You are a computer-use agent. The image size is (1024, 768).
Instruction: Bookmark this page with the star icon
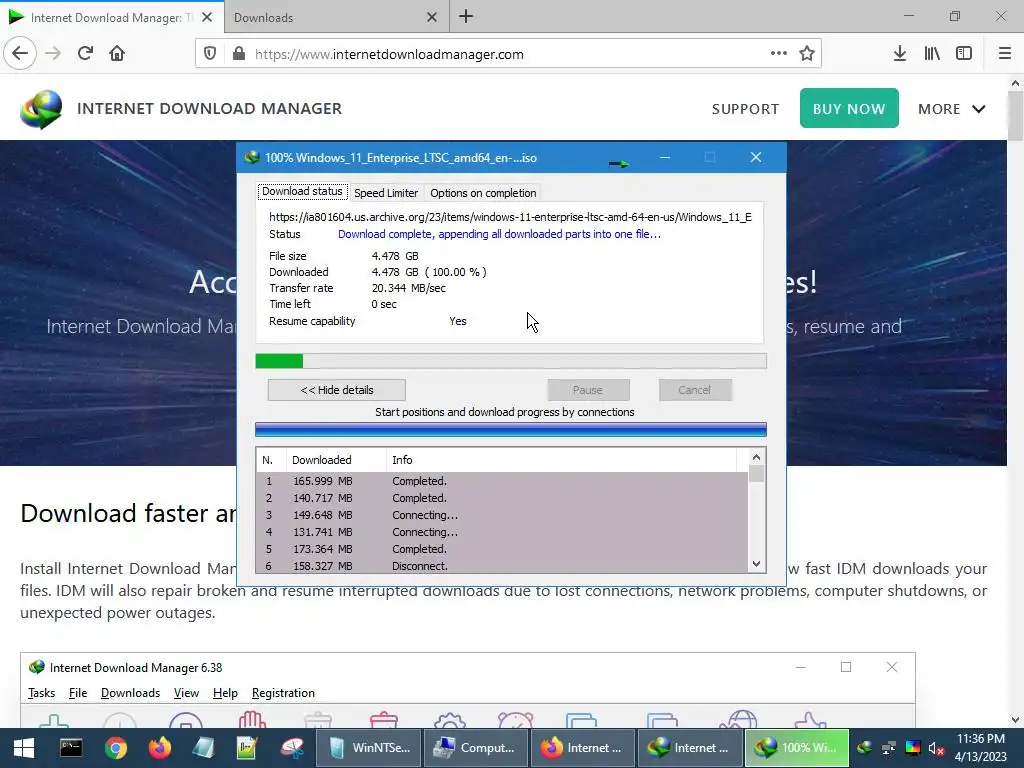(x=807, y=54)
